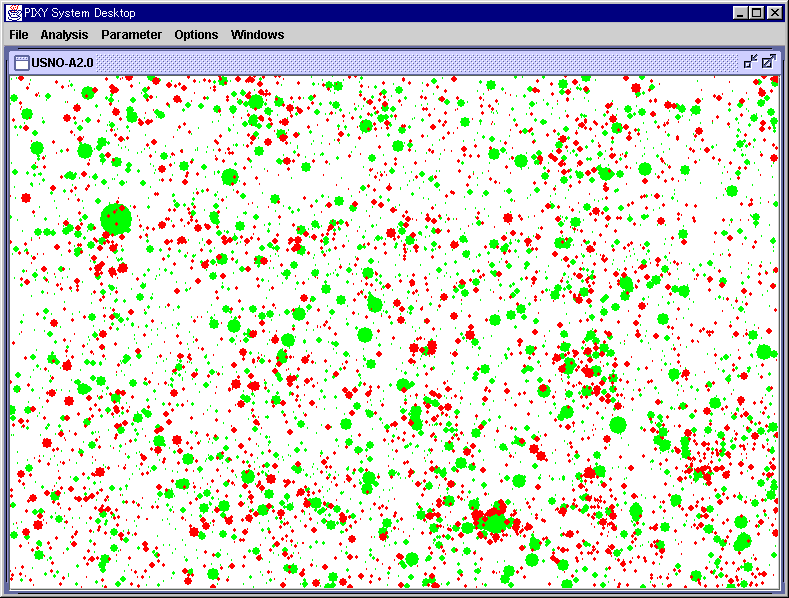Open the Parameter menu
Image resolution: width=789 pixels, height=598 pixels.
[x=131, y=35]
